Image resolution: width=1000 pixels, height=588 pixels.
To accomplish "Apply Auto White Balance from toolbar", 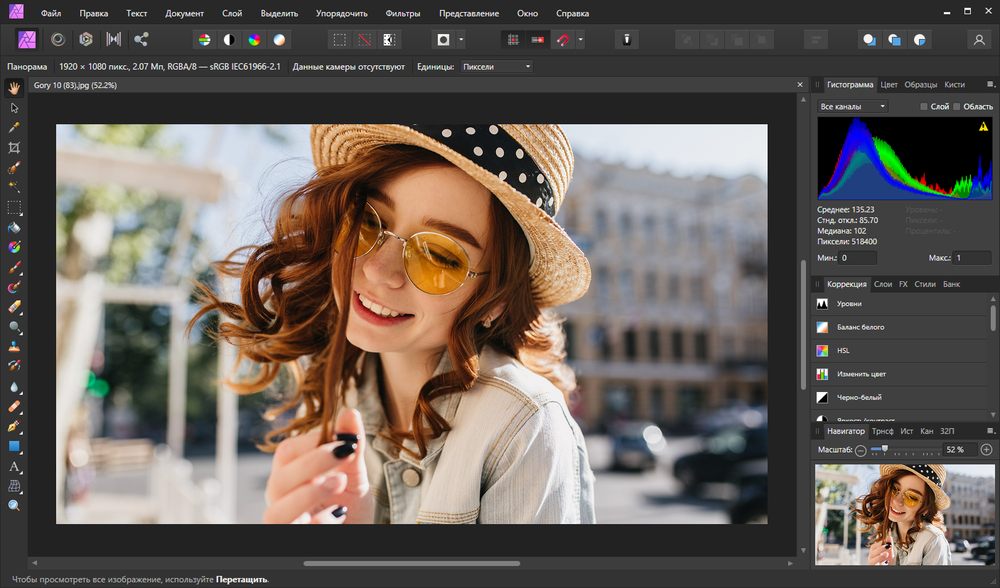I will click(279, 40).
